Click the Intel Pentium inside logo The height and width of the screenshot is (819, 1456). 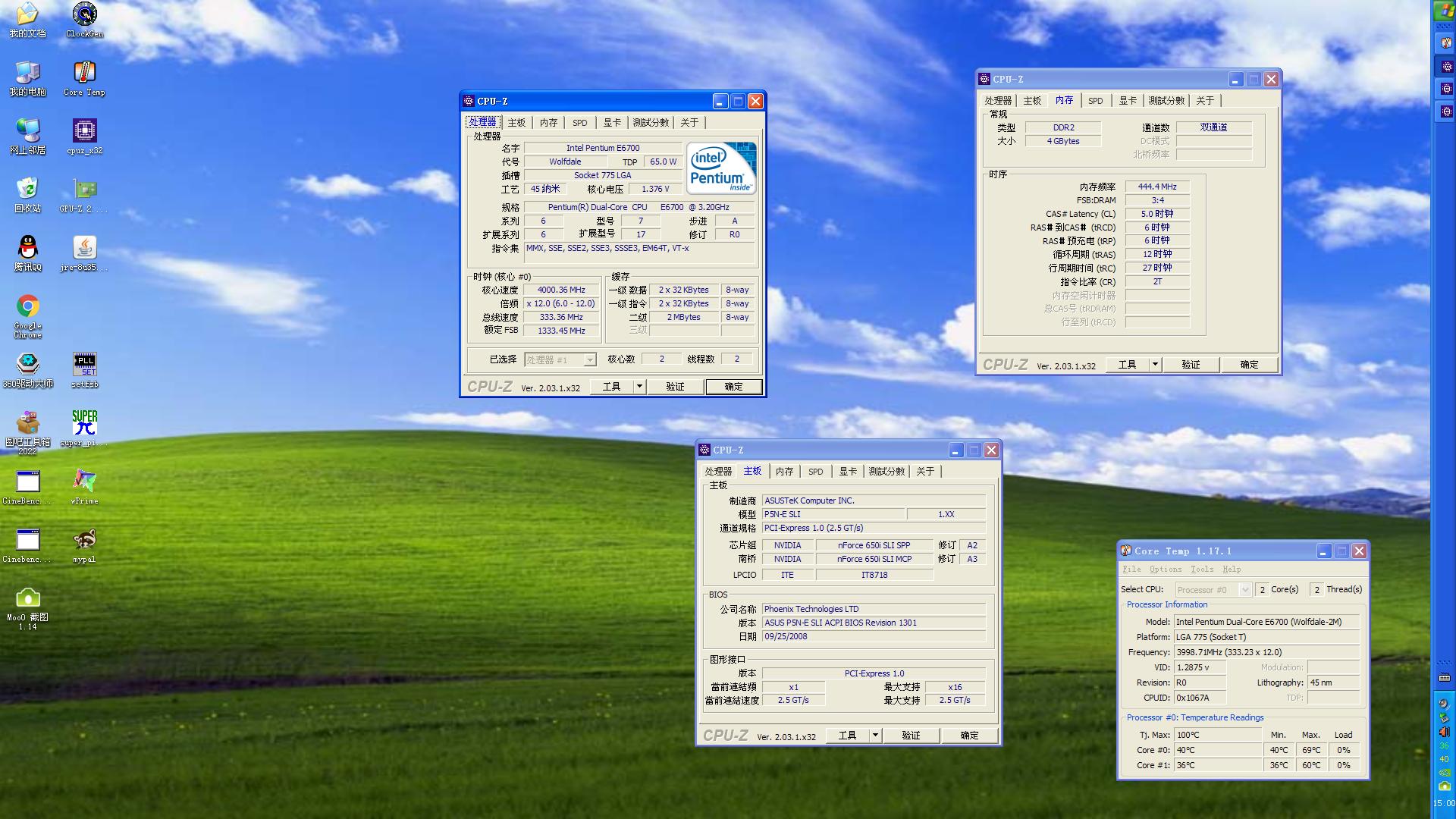click(721, 168)
